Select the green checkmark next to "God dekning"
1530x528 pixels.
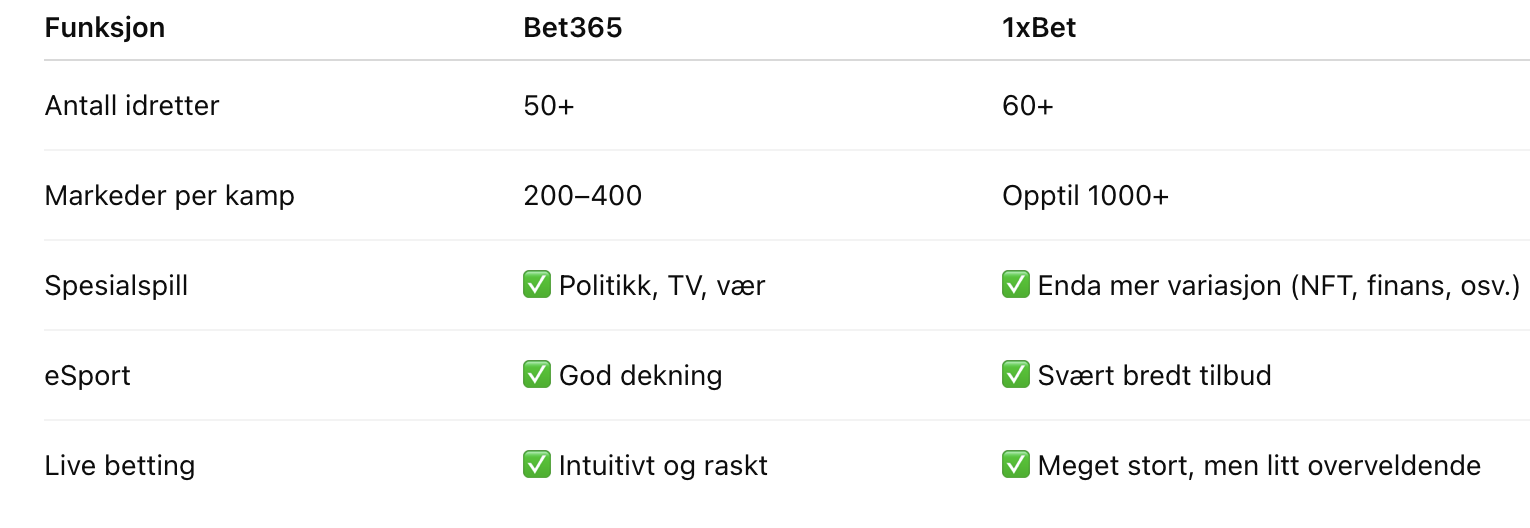(x=537, y=376)
